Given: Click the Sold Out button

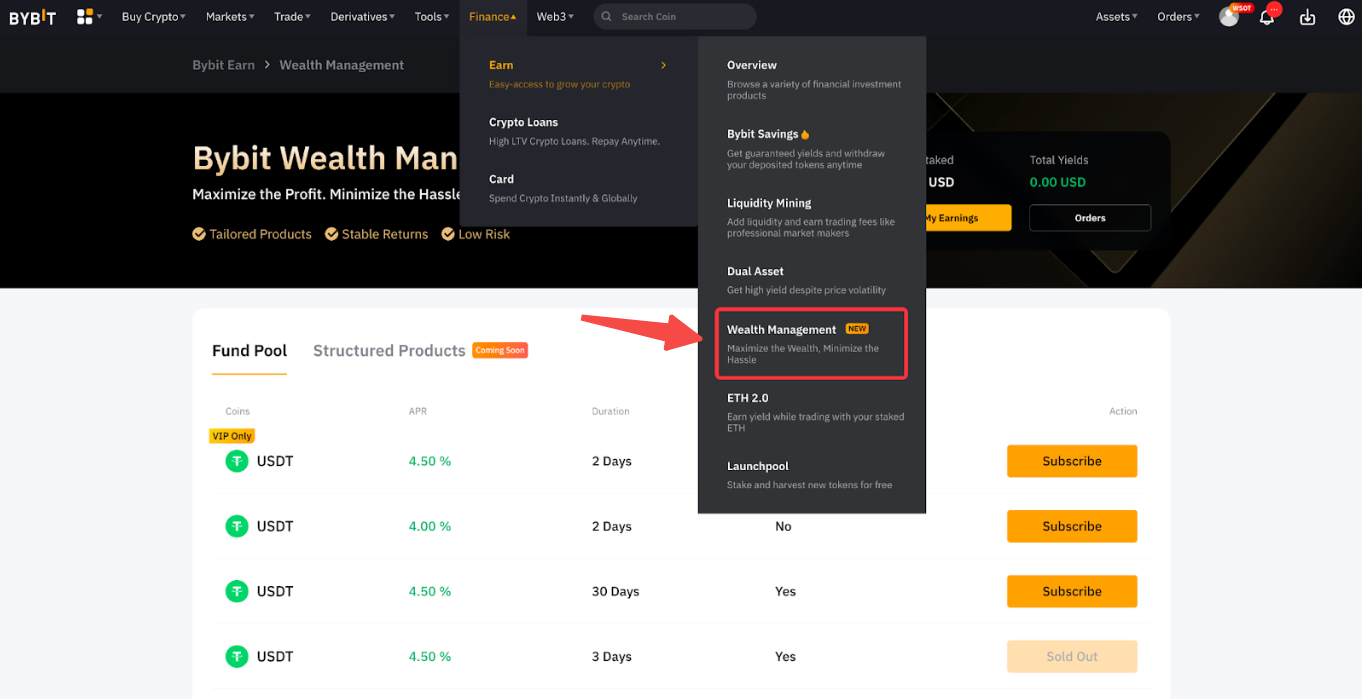Looking at the screenshot, I should [x=1072, y=656].
